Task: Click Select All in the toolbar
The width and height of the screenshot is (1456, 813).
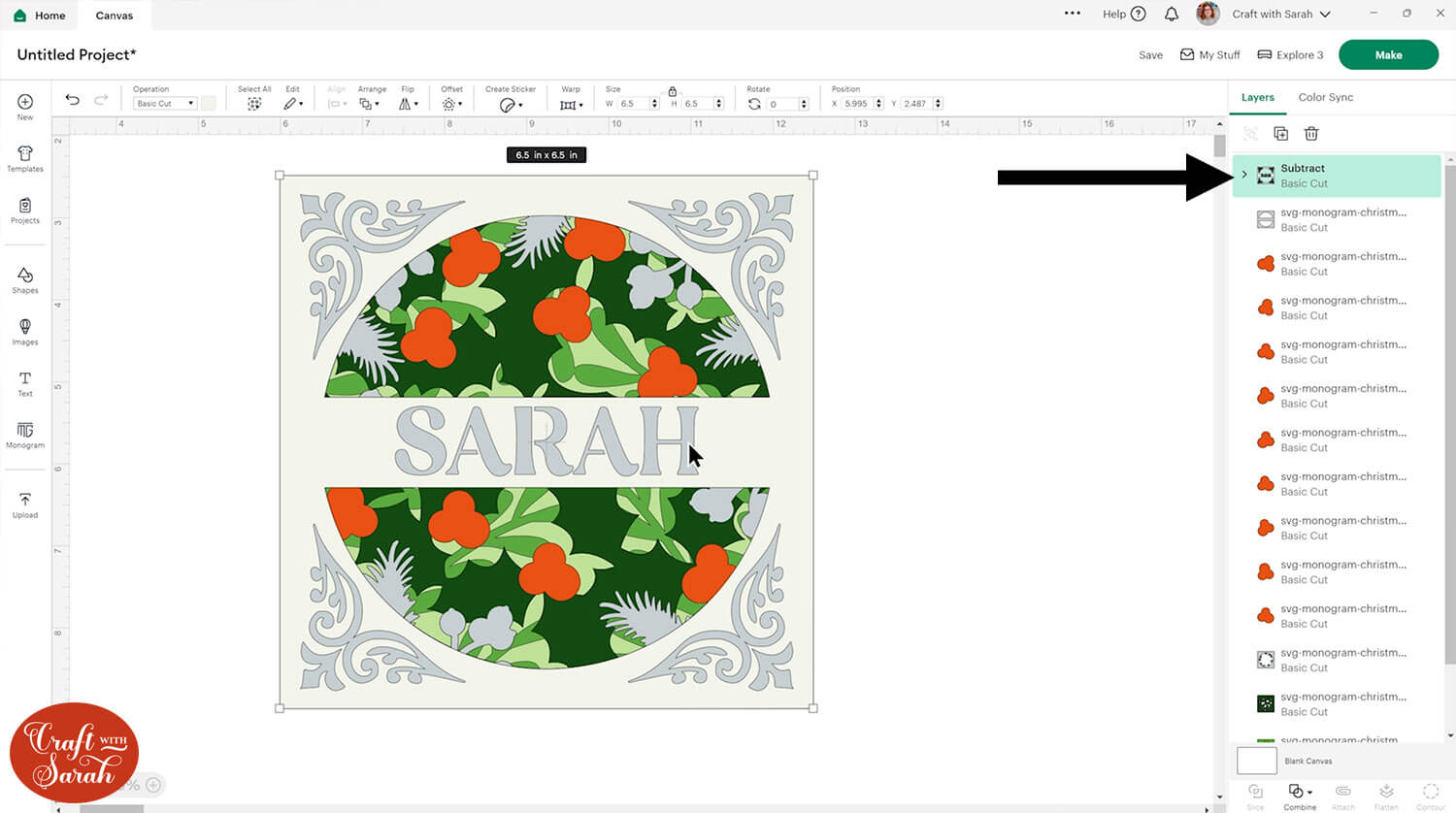Action: 254,103
